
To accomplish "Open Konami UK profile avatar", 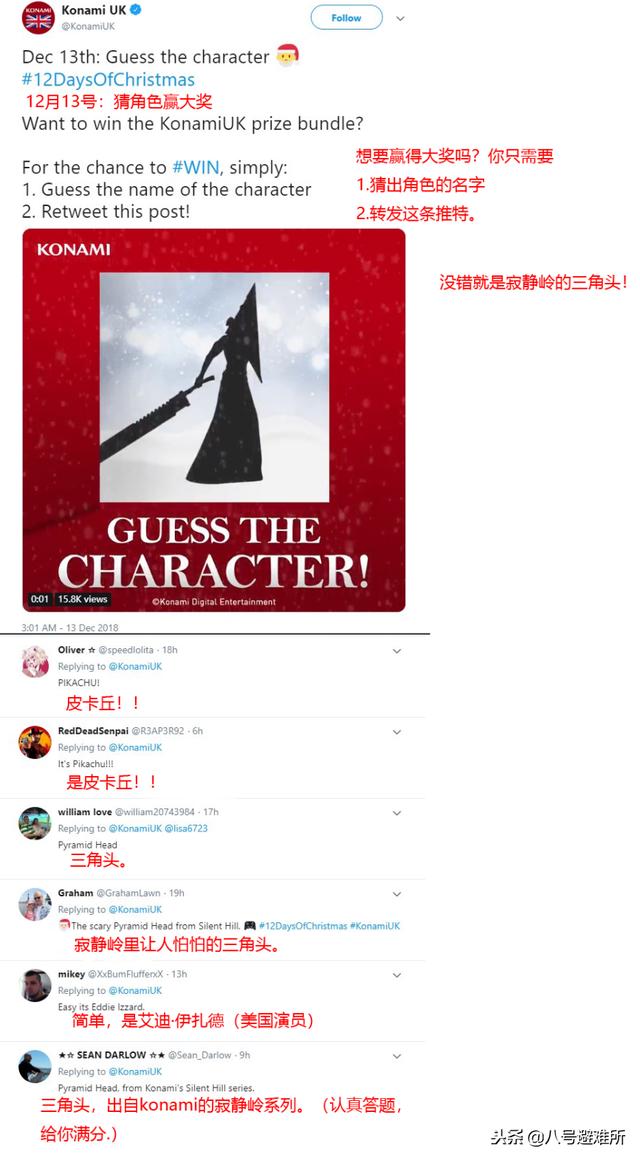I will pos(38,18).
